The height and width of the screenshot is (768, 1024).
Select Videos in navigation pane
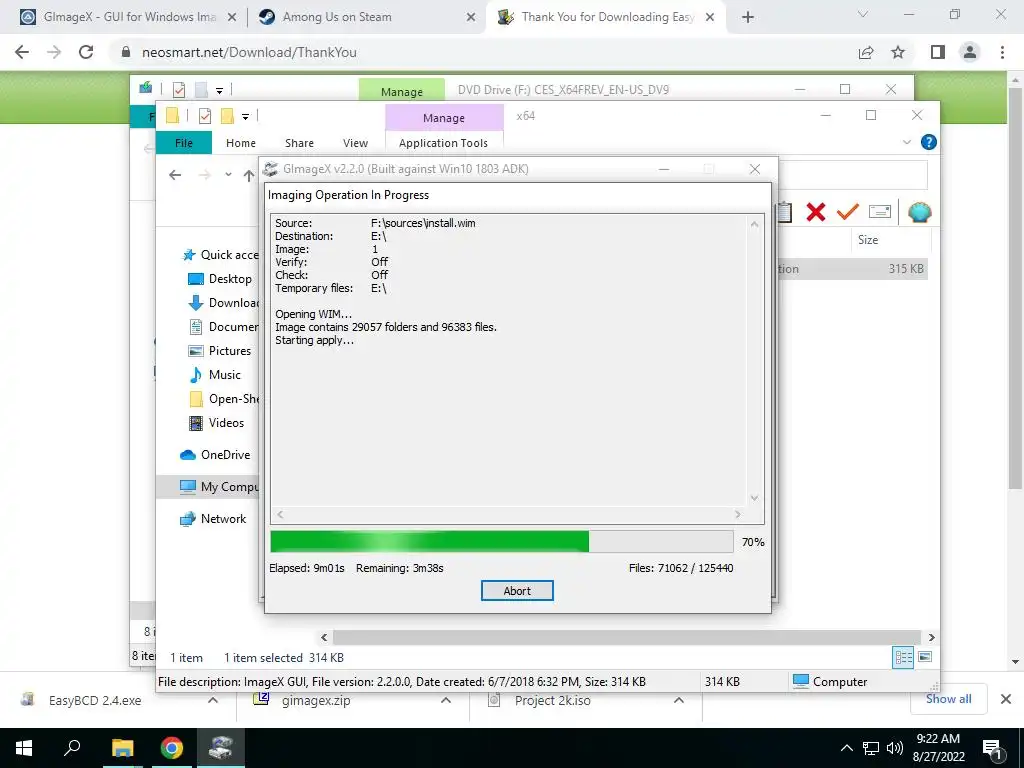(217, 423)
